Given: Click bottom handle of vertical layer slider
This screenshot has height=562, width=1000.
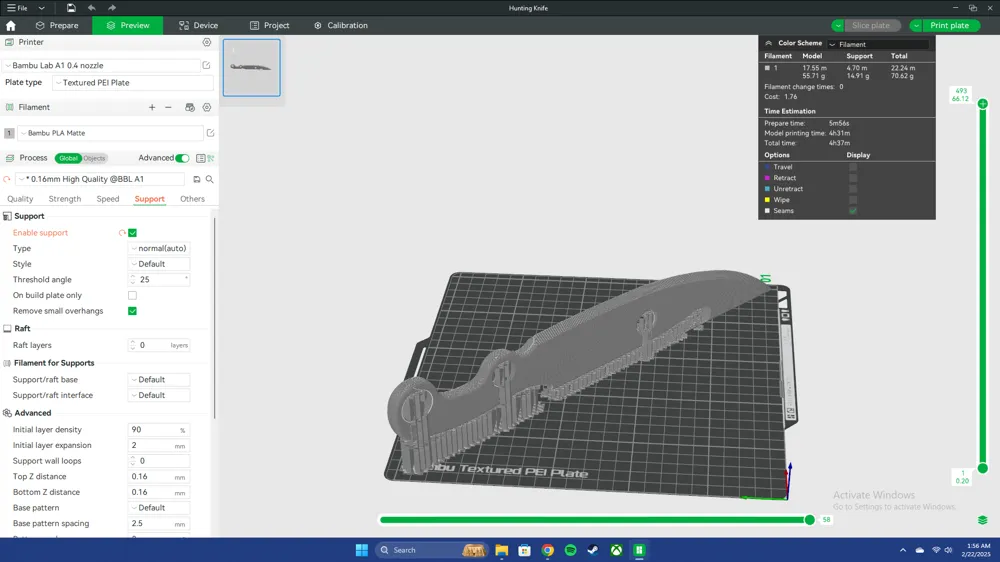Looking at the screenshot, I should [983, 468].
